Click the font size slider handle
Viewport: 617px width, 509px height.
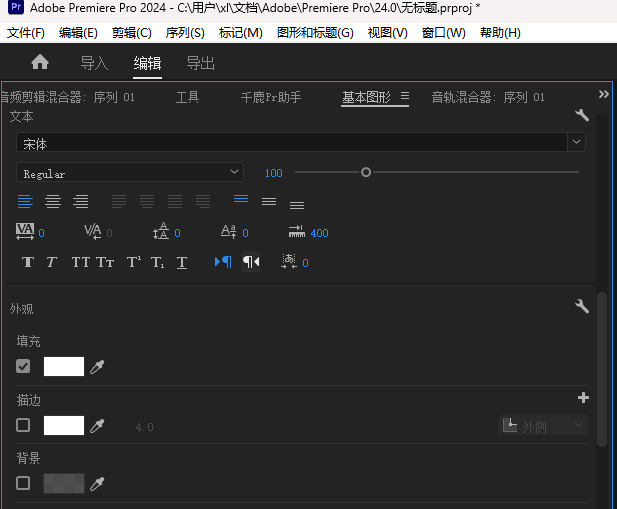(366, 172)
